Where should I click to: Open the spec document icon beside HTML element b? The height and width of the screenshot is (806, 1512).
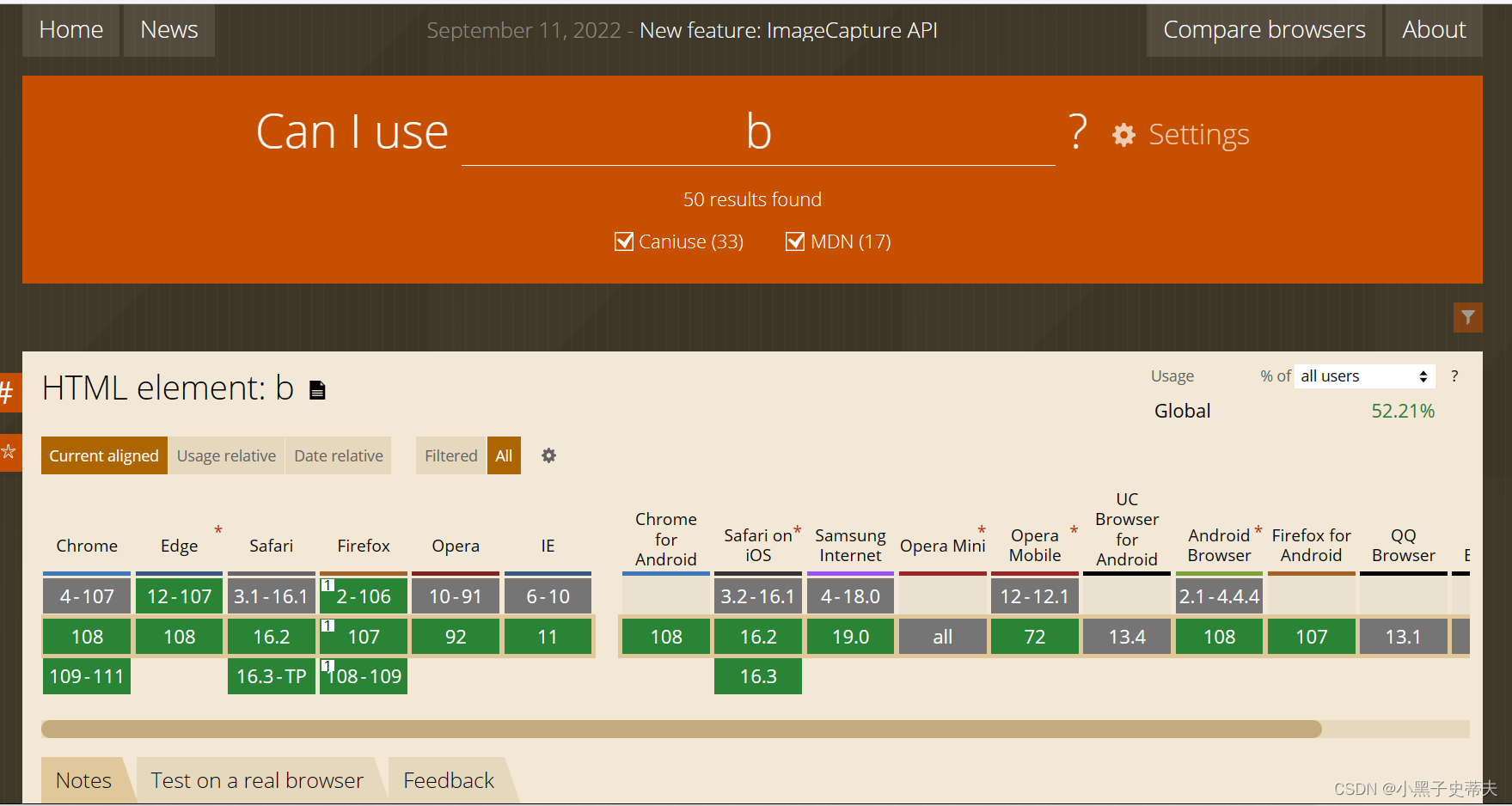[x=317, y=390]
